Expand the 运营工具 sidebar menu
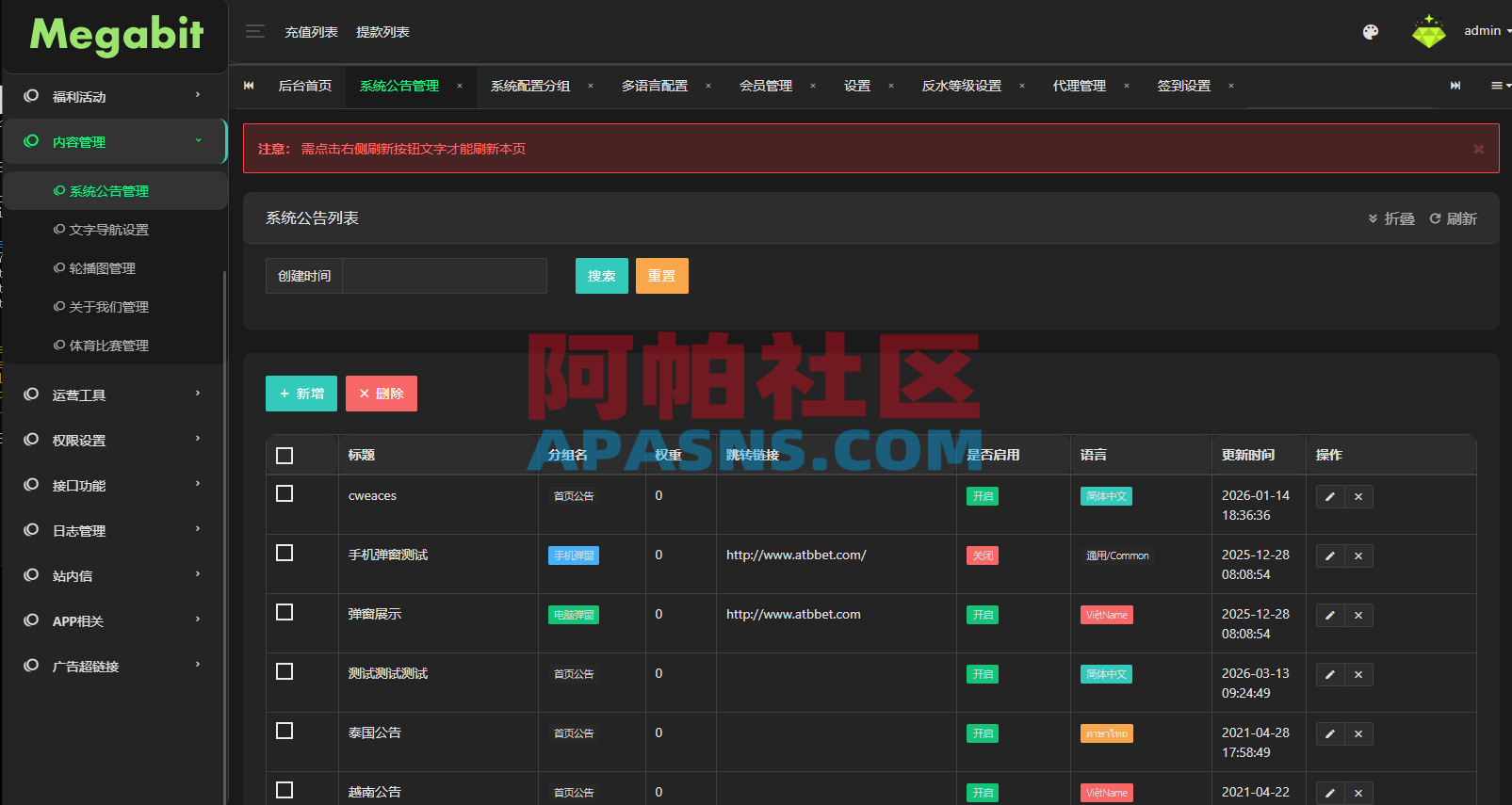 [115, 394]
